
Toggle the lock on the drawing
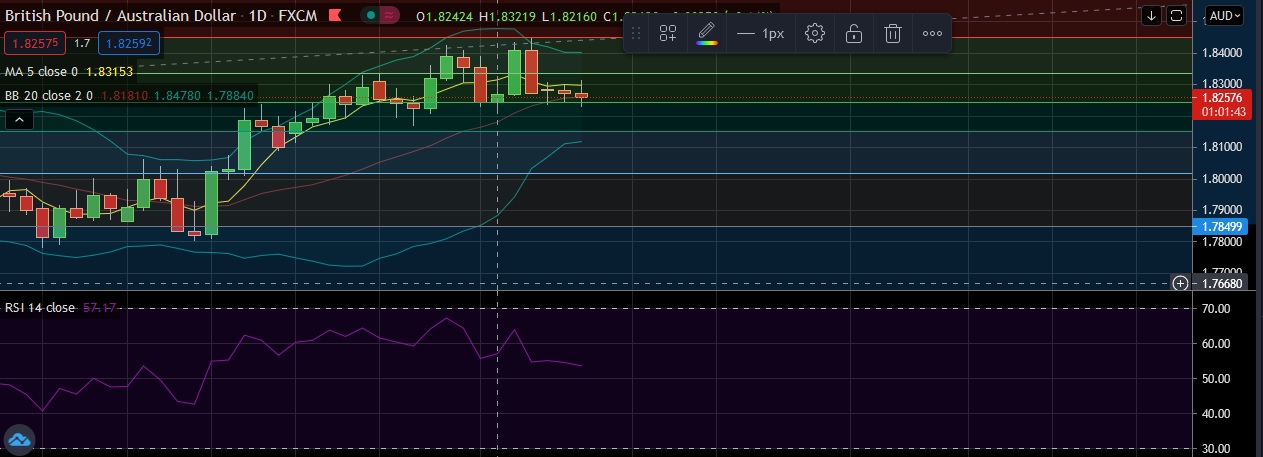854,34
